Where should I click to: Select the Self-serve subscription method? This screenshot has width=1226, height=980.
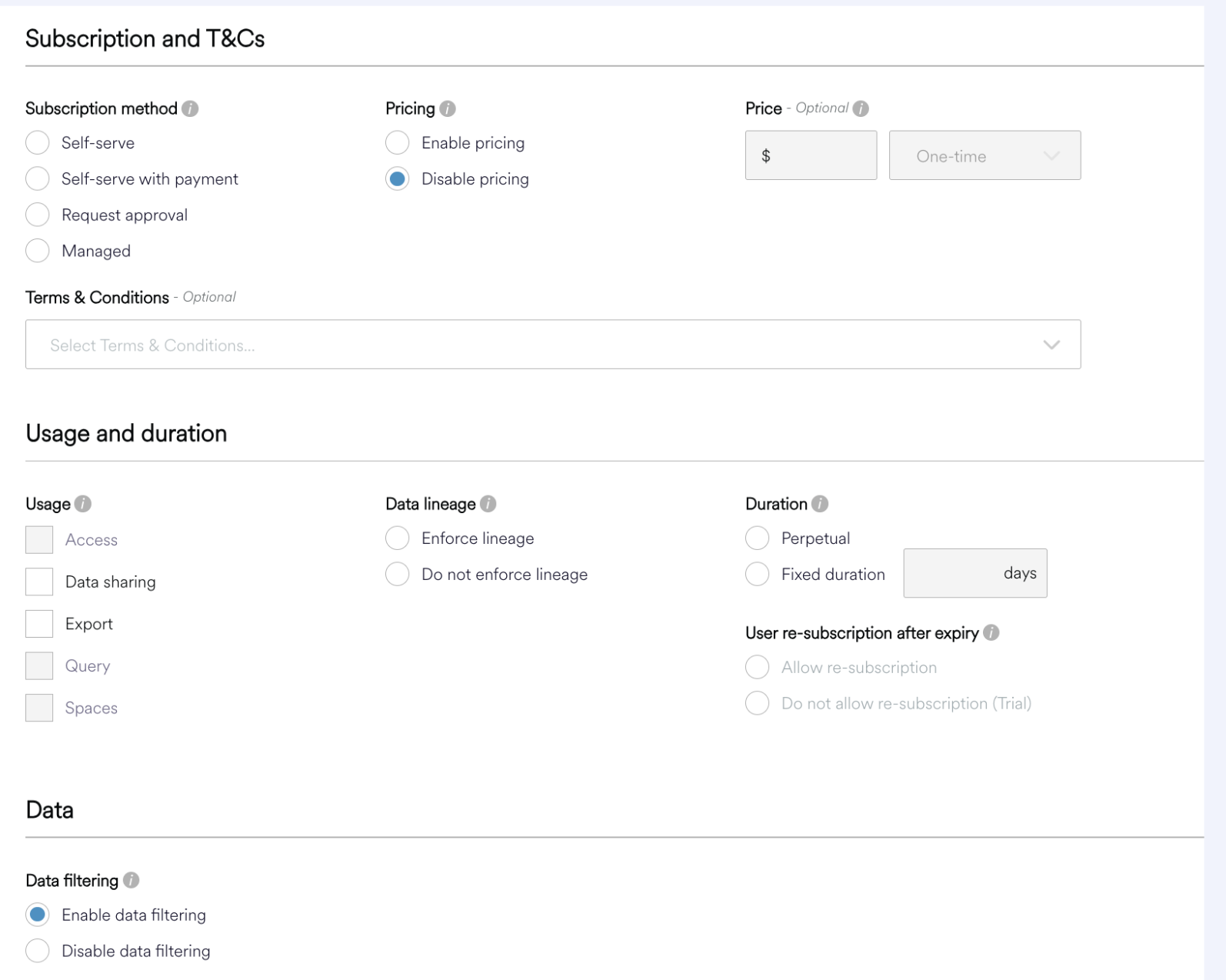coord(38,143)
